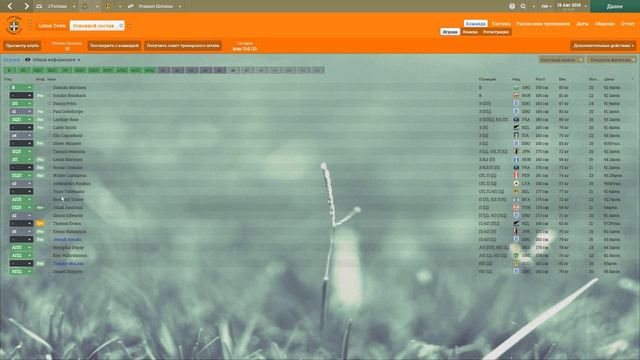Click Получить совет тренерского штаба button
The image size is (640, 360).
[183, 46]
